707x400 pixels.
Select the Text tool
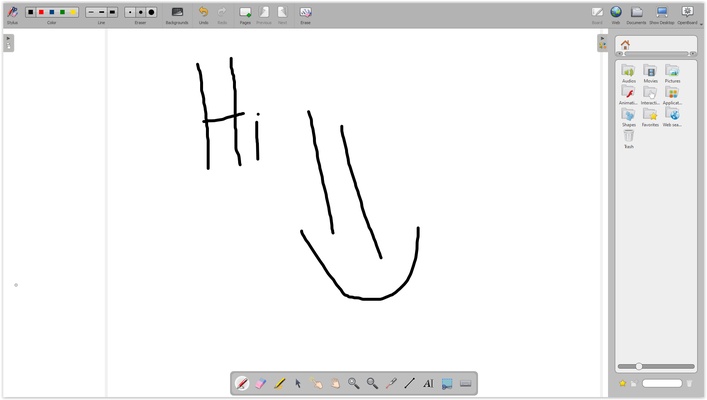(428, 383)
